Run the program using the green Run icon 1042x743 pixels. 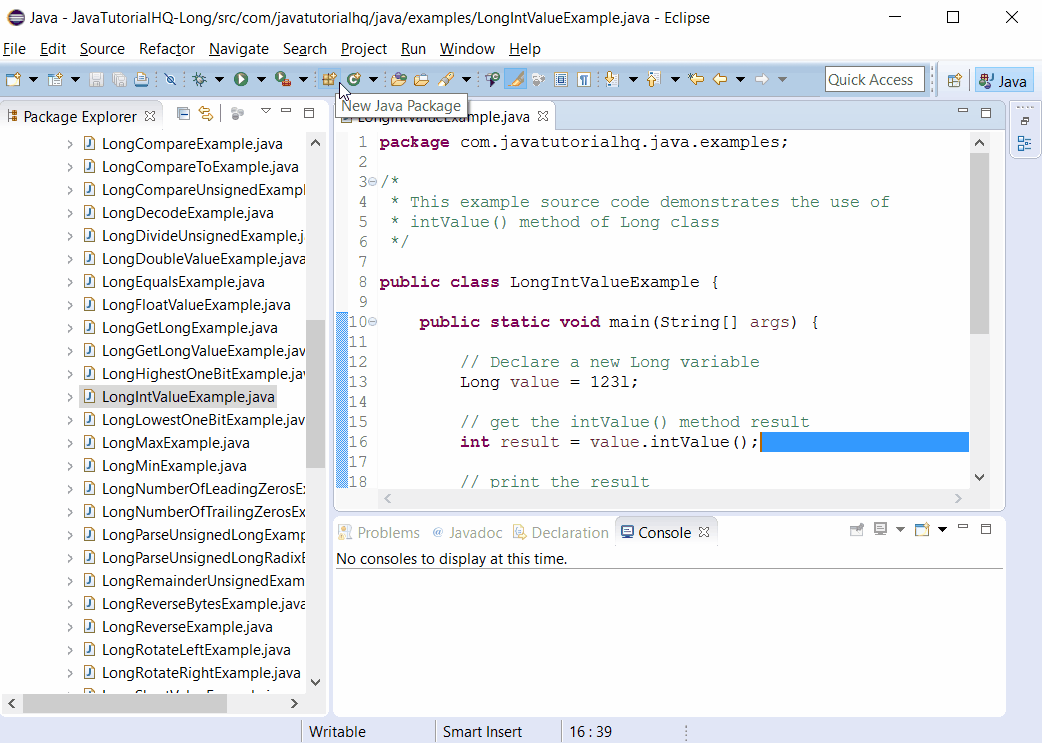(x=241, y=78)
